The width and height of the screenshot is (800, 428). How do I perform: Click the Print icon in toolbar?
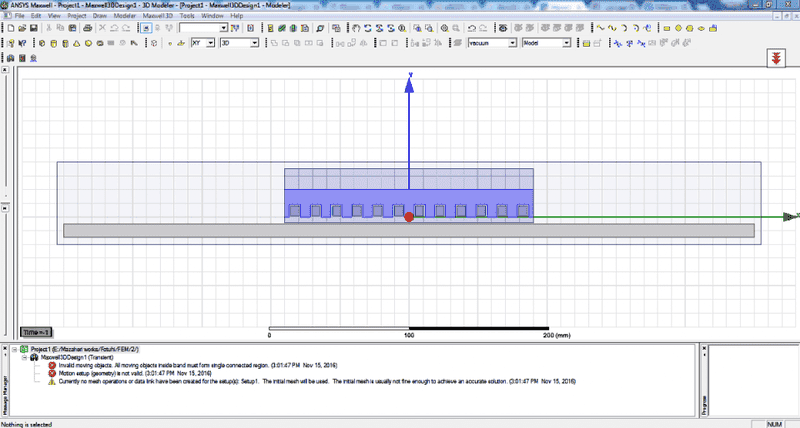[88, 29]
